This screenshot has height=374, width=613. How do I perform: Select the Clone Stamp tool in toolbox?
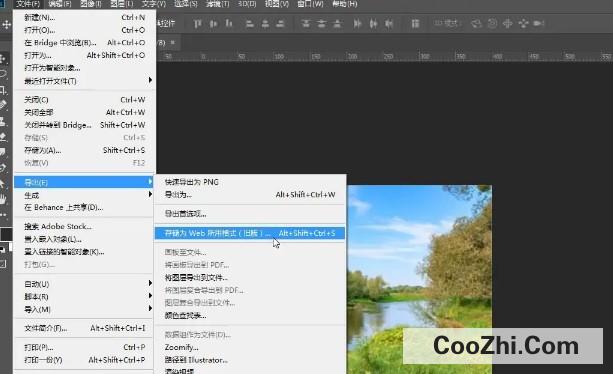click(x=3, y=122)
